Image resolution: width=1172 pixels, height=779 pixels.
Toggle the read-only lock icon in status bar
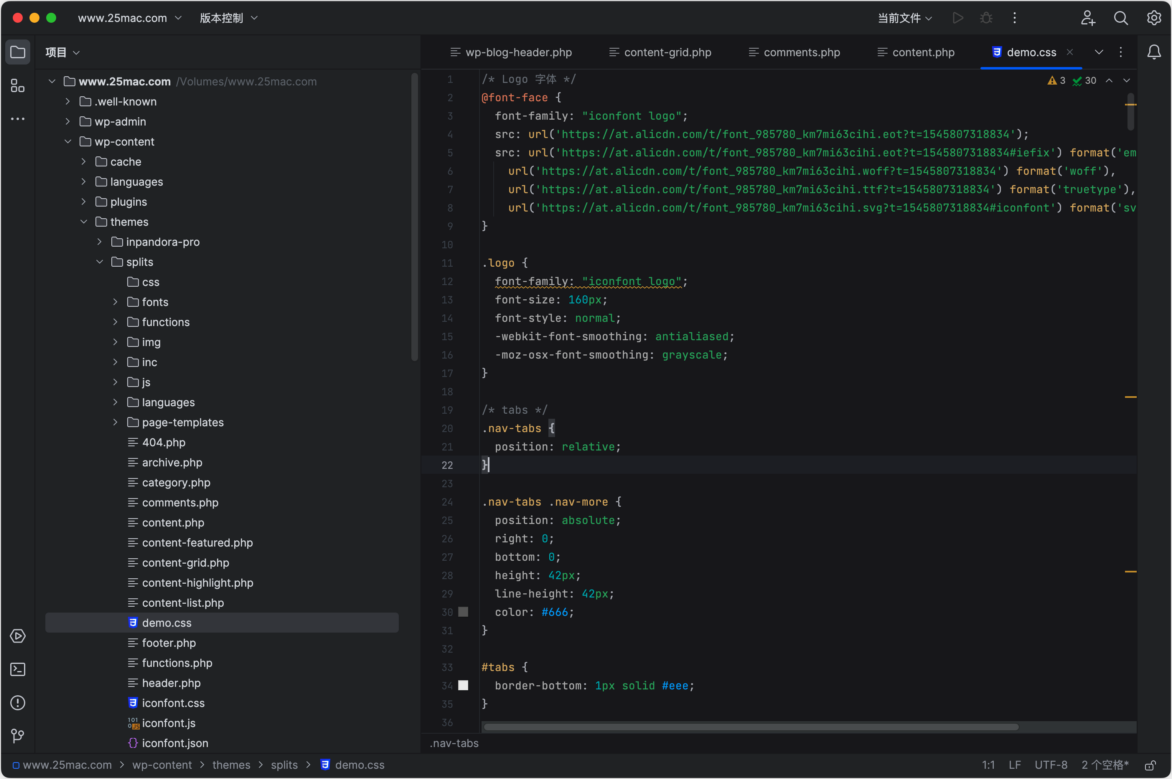click(1150, 766)
